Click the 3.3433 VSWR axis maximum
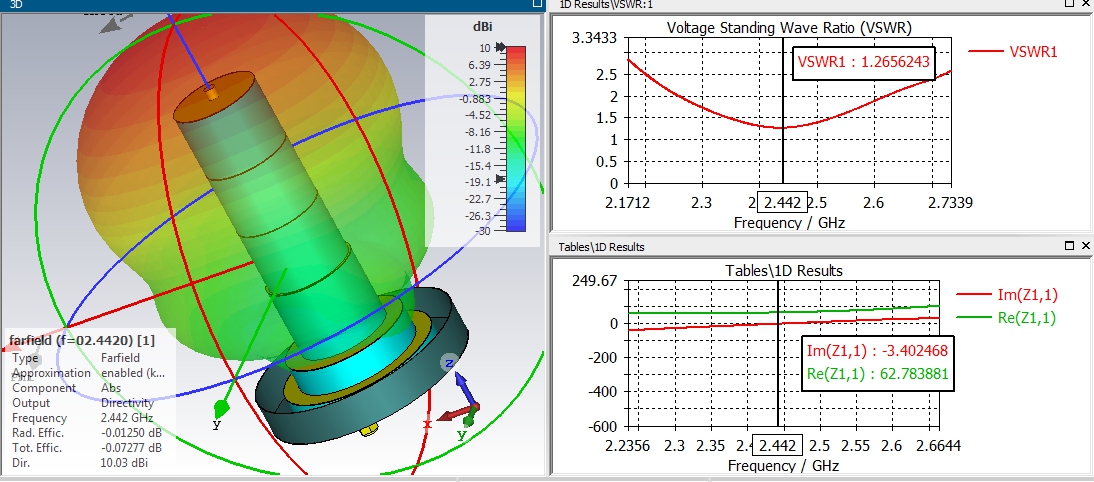1094x482 pixels. [594, 38]
